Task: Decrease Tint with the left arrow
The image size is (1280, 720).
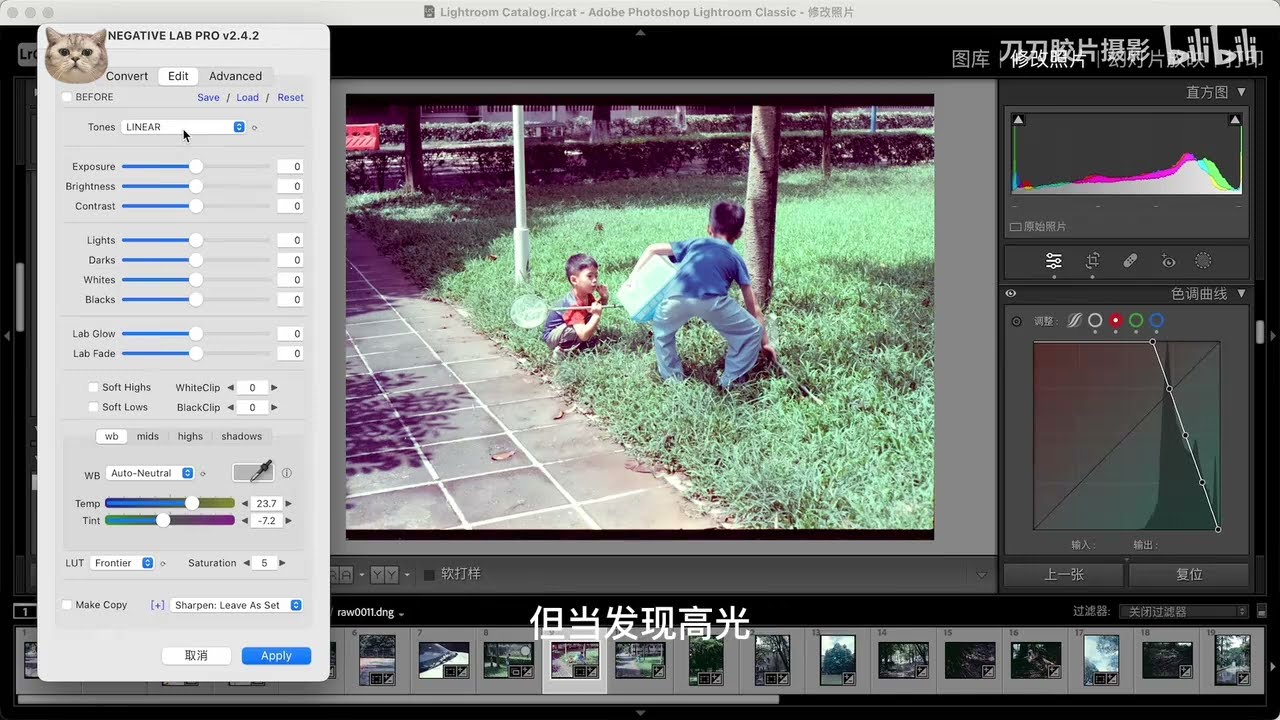Action: pos(244,521)
